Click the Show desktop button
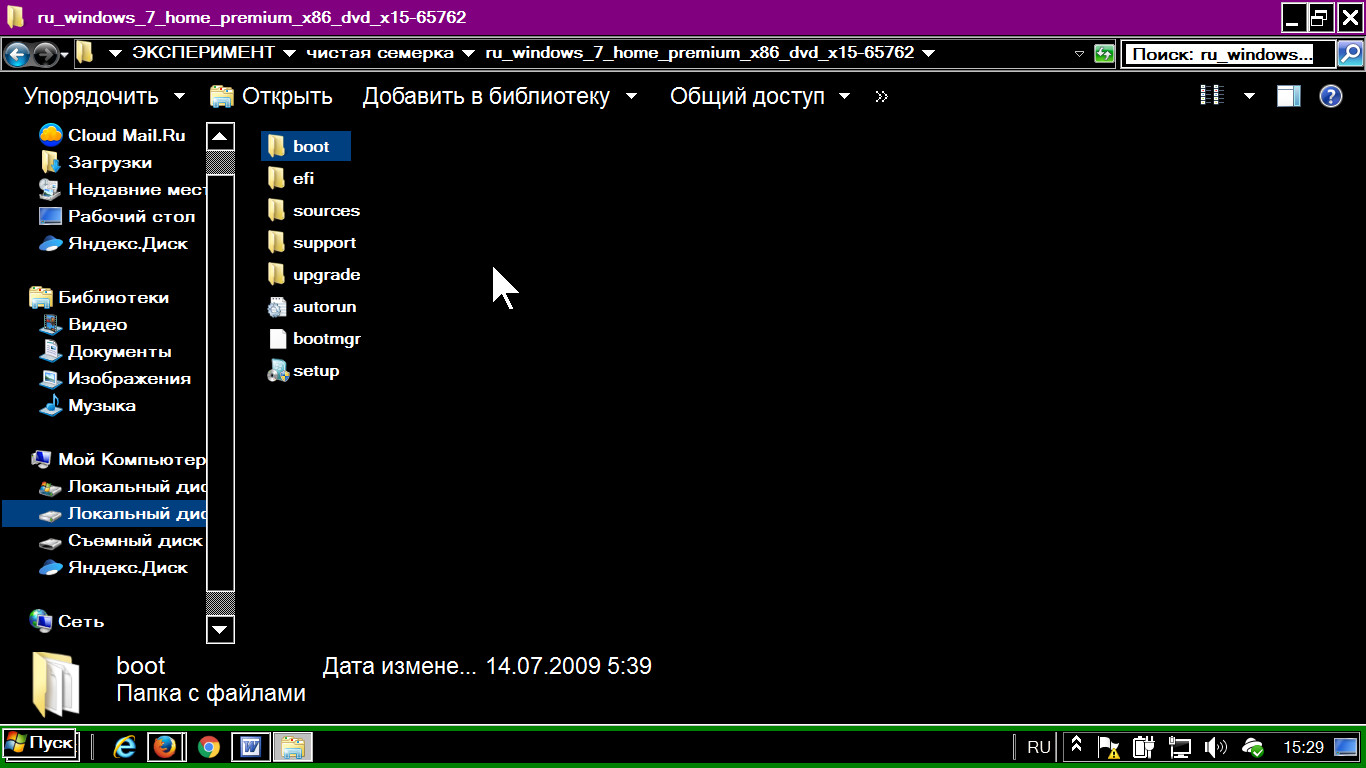 (1346, 747)
